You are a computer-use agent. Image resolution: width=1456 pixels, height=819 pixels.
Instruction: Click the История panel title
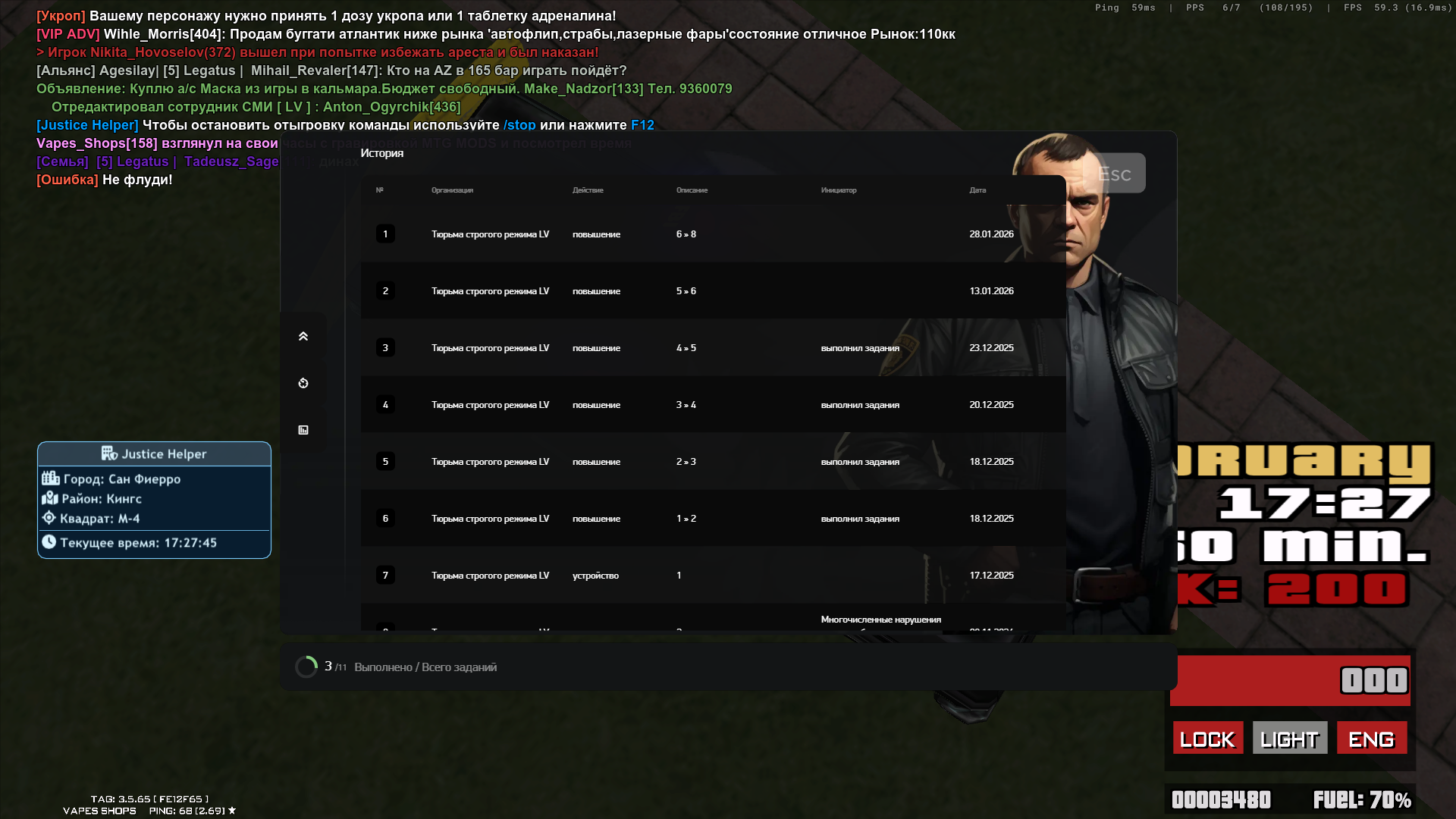point(381,153)
